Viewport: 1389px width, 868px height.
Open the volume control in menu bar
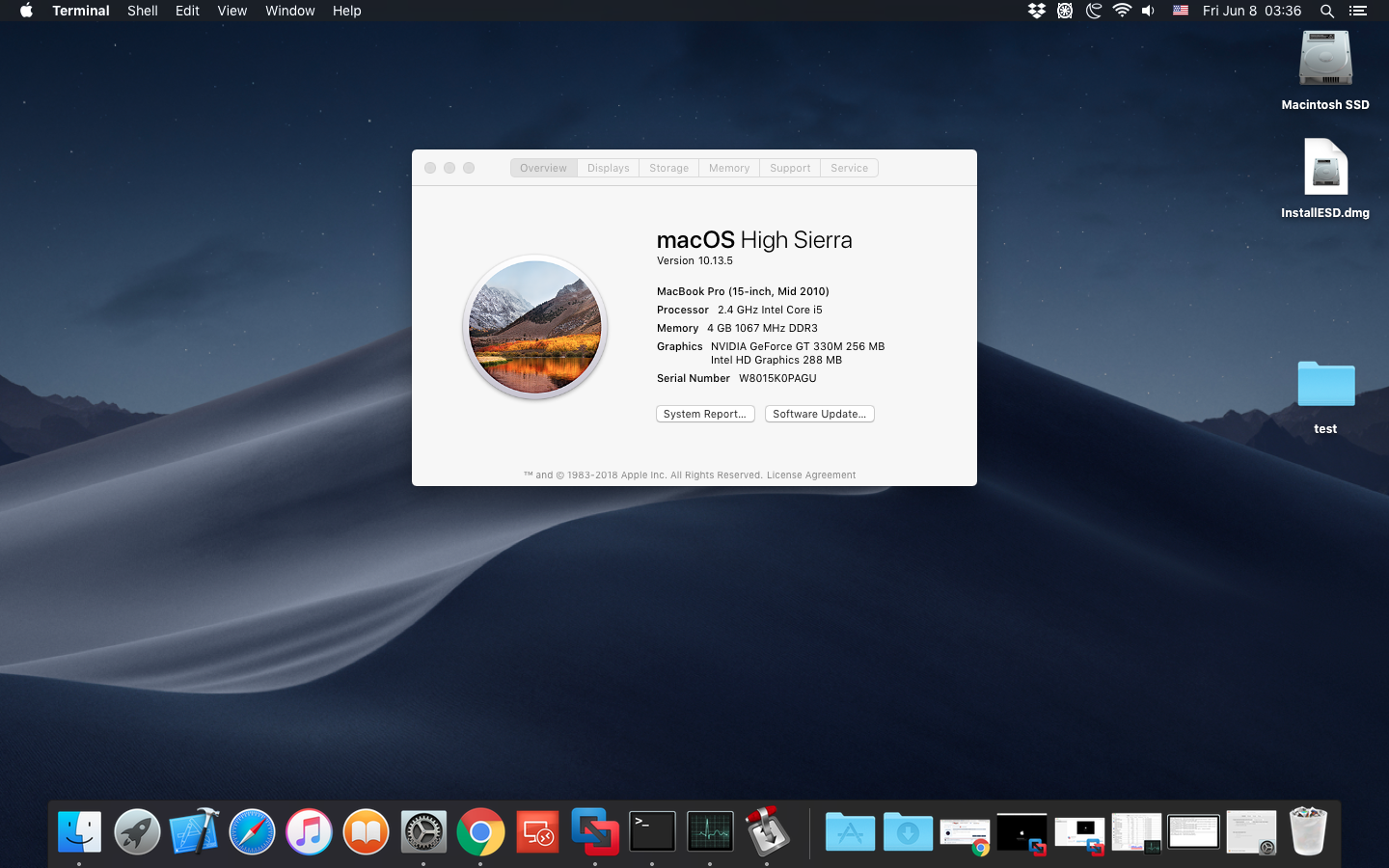[1148, 11]
